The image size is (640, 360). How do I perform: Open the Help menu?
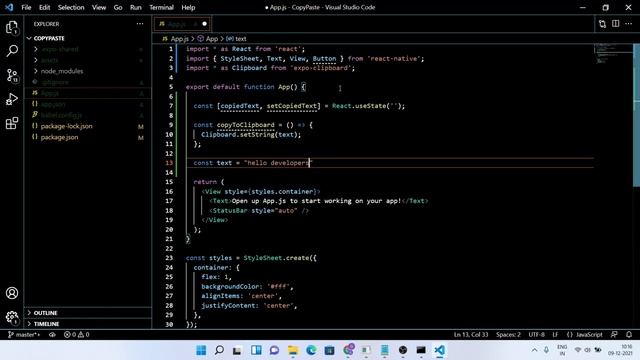[188, 7]
